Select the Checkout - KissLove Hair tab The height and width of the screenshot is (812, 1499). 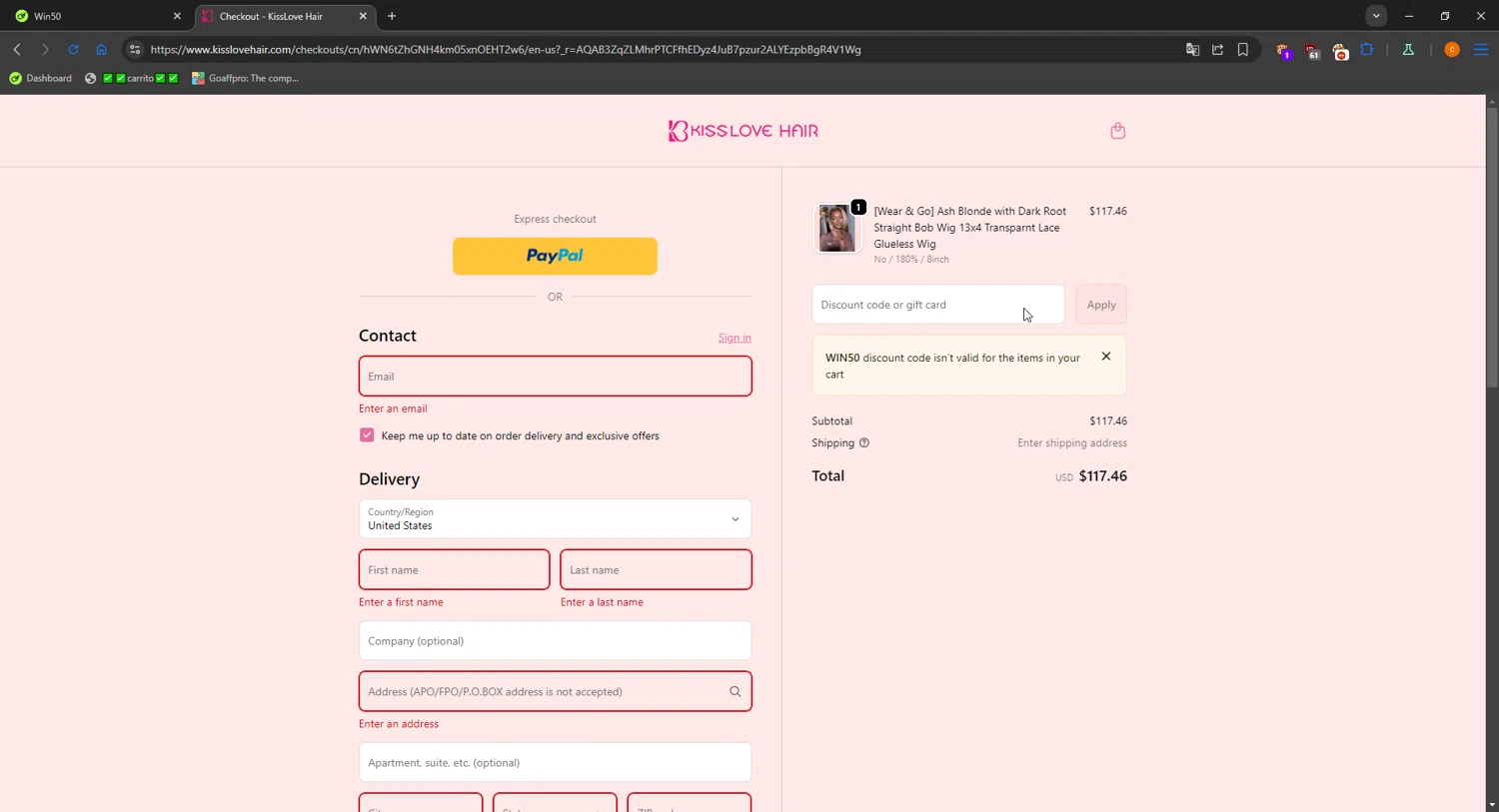tap(285, 16)
